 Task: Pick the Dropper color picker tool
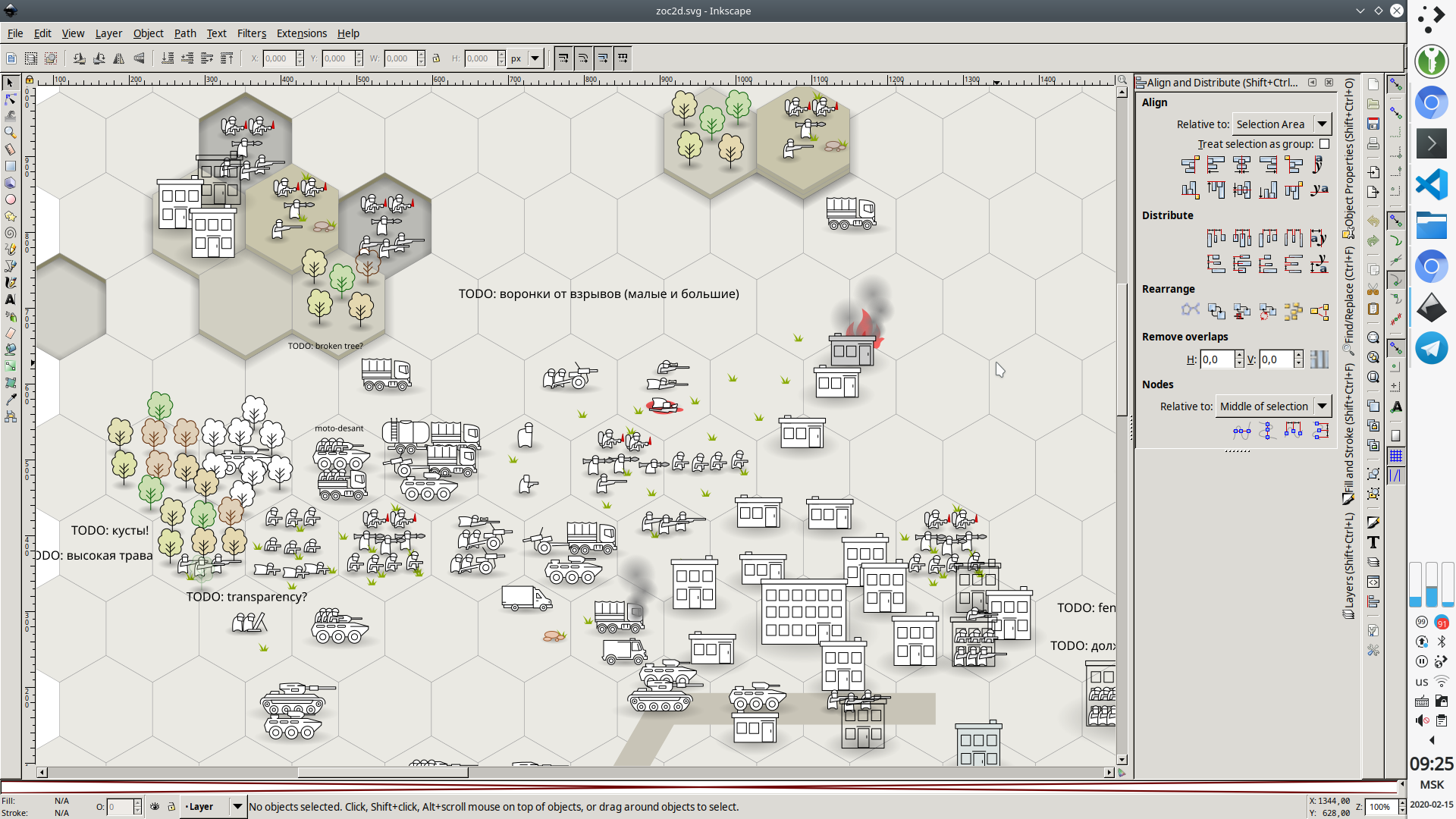(11, 400)
